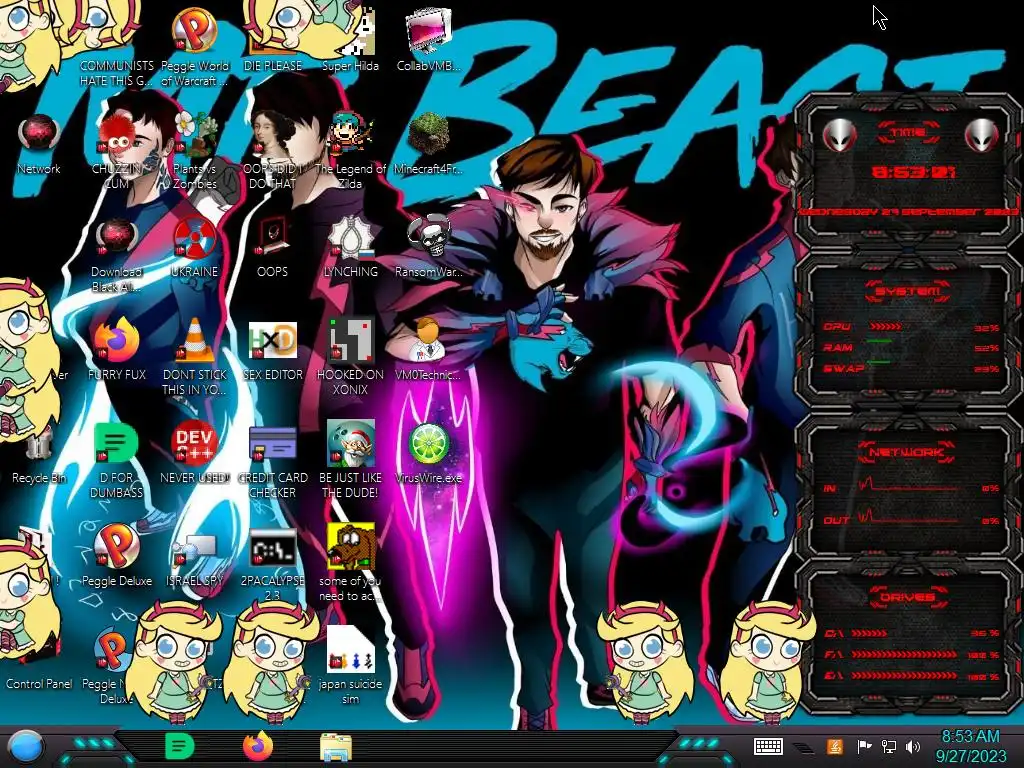
Task: Open the network tray icon
Action: [x=889, y=746]
